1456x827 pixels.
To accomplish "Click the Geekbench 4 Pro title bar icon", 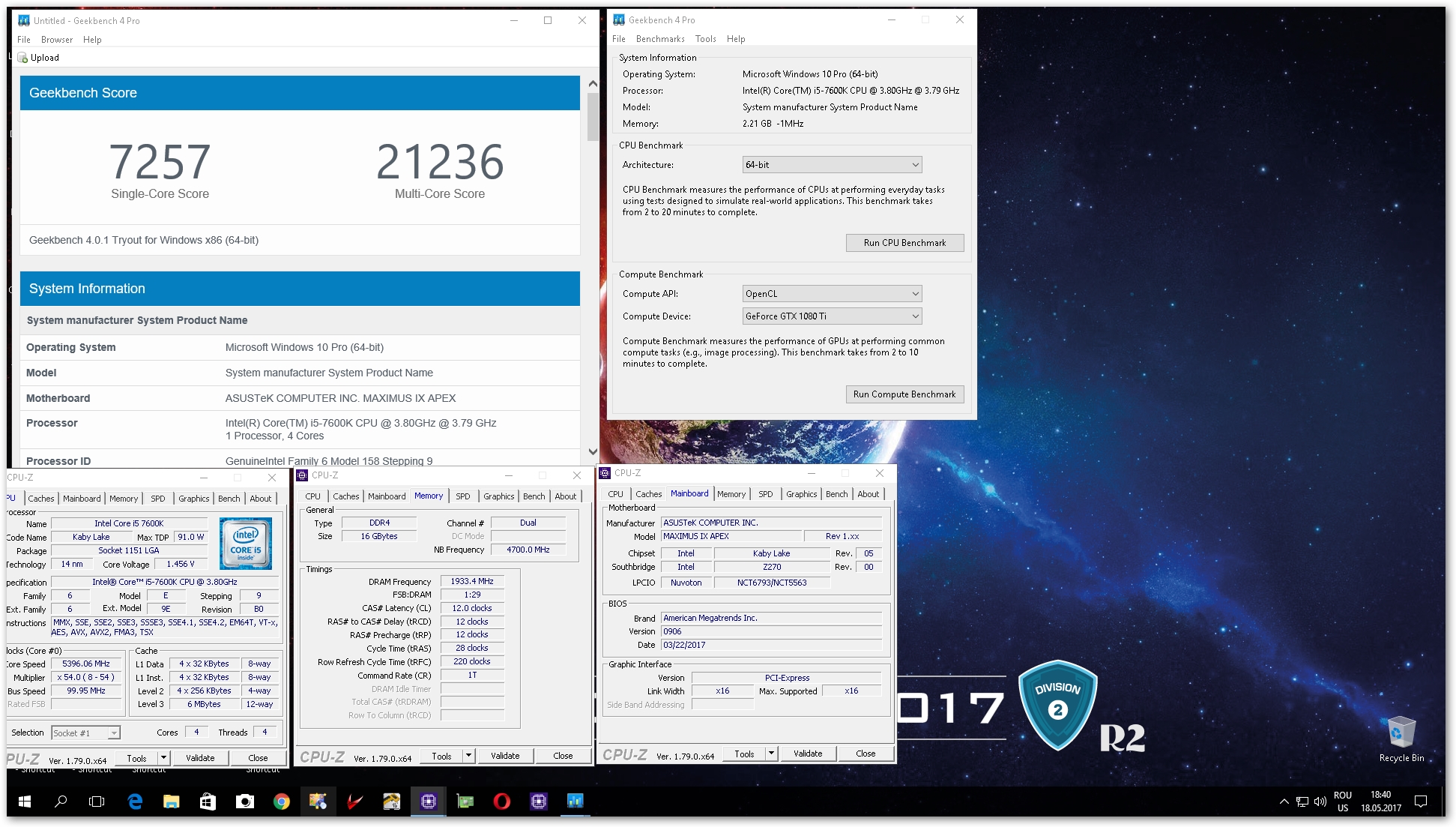I will (x=619, y=20).
